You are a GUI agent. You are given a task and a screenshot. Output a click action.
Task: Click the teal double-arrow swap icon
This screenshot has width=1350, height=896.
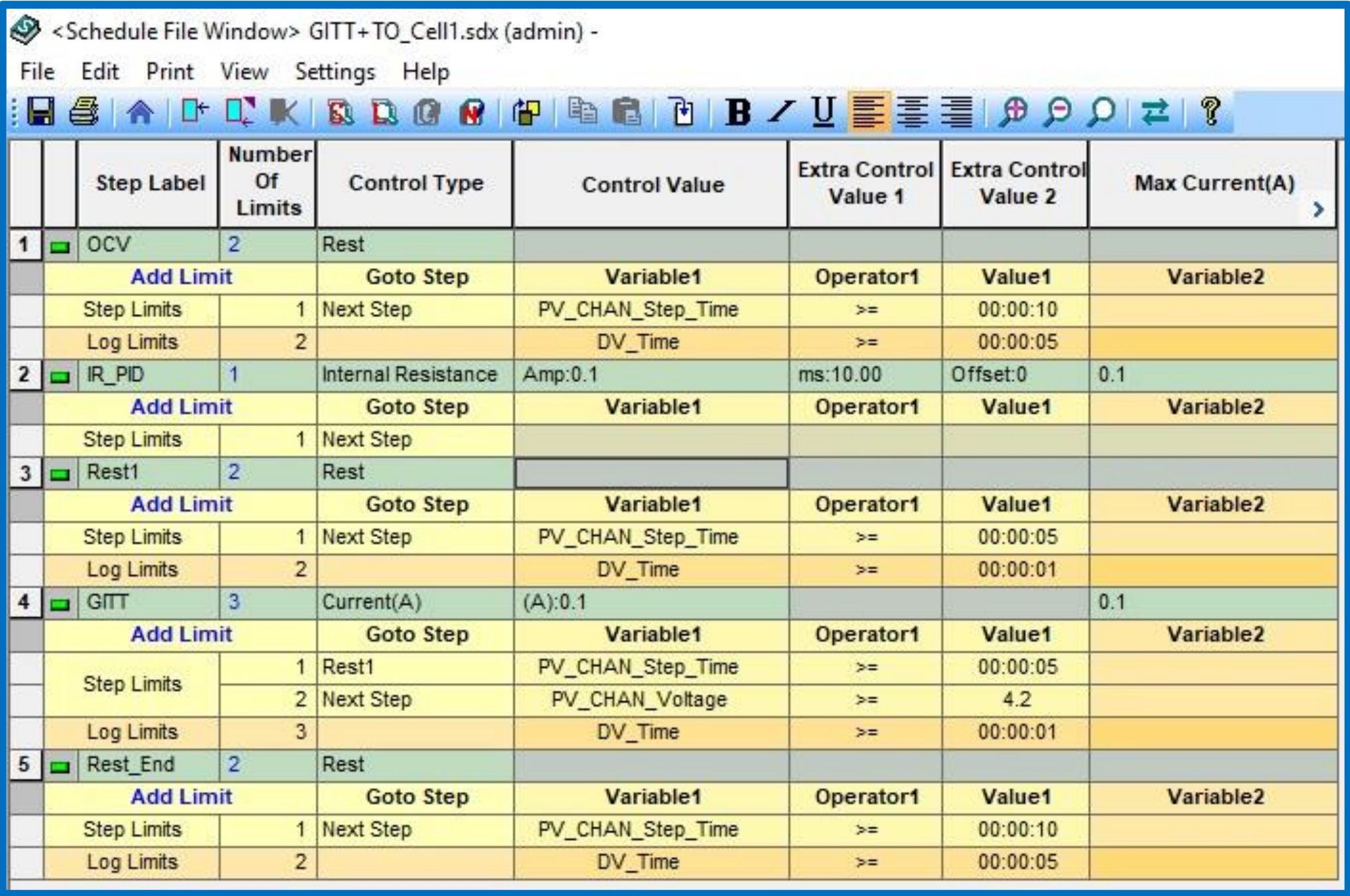coord(1156,112)
